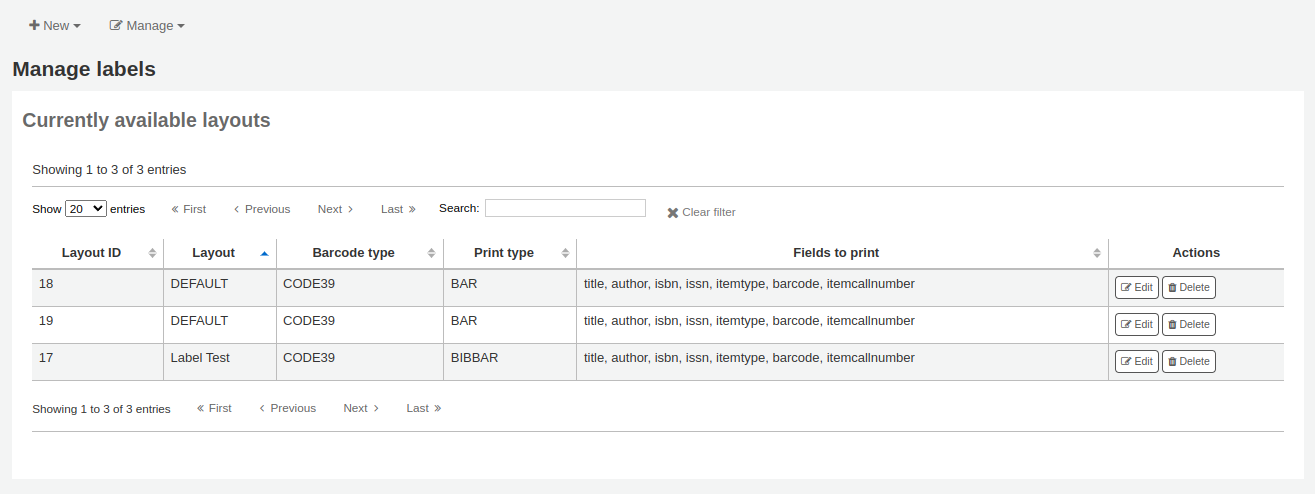Click sort arrows on Barcode type column
Screen dimensions: 1315x494
coord(431,253)
